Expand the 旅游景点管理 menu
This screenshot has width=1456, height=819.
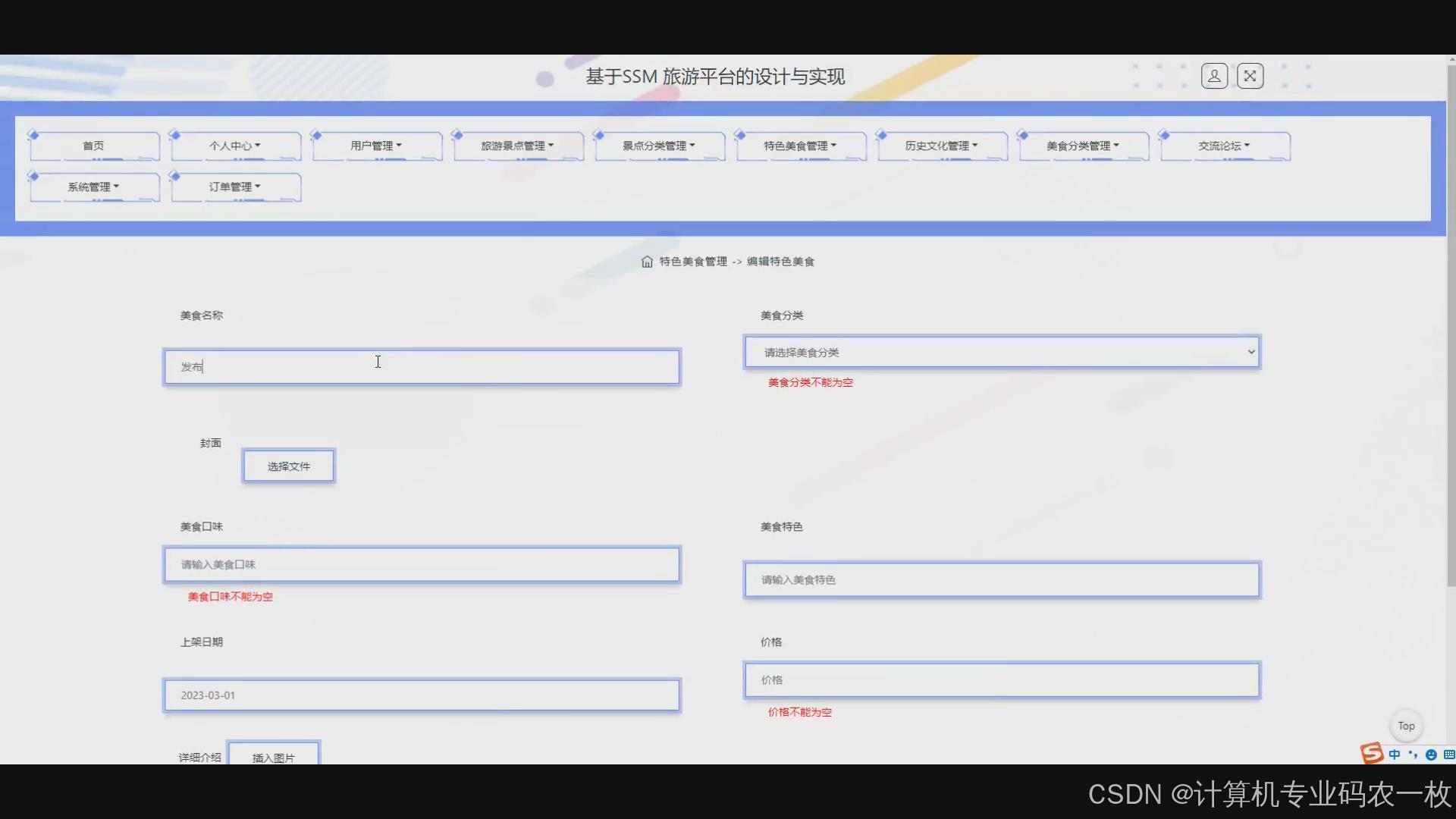click(518, 146)
